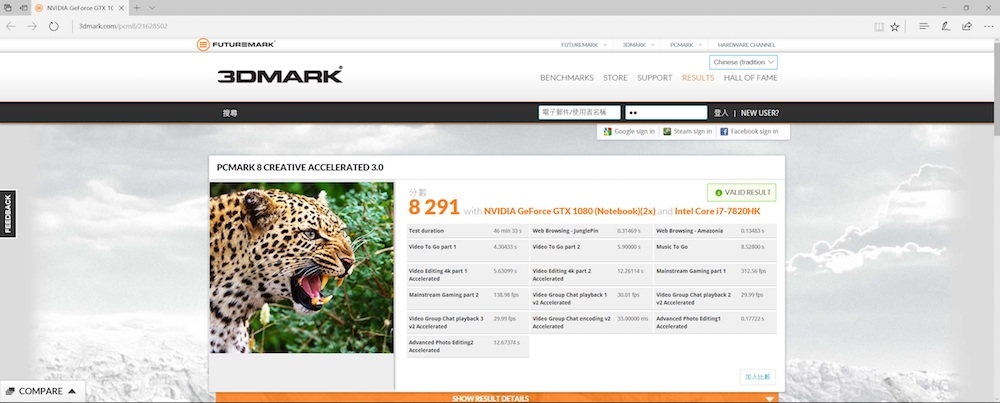The height and width of the screenshot is (403, 1000).
Task: Select Mainstream Gaming part 2 value 138.98 fps
Action: [505, 295]
